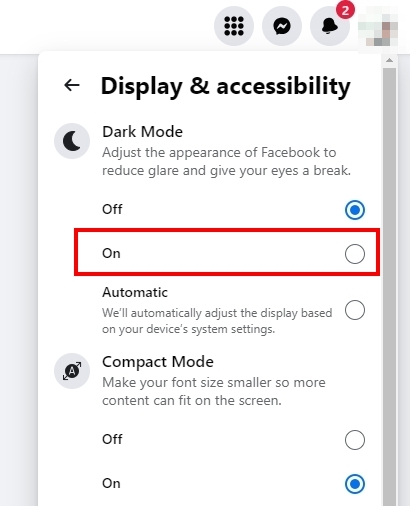410x506 pixels.
Task: Click the Dark Mode On label text
Action: coord(111,253)
